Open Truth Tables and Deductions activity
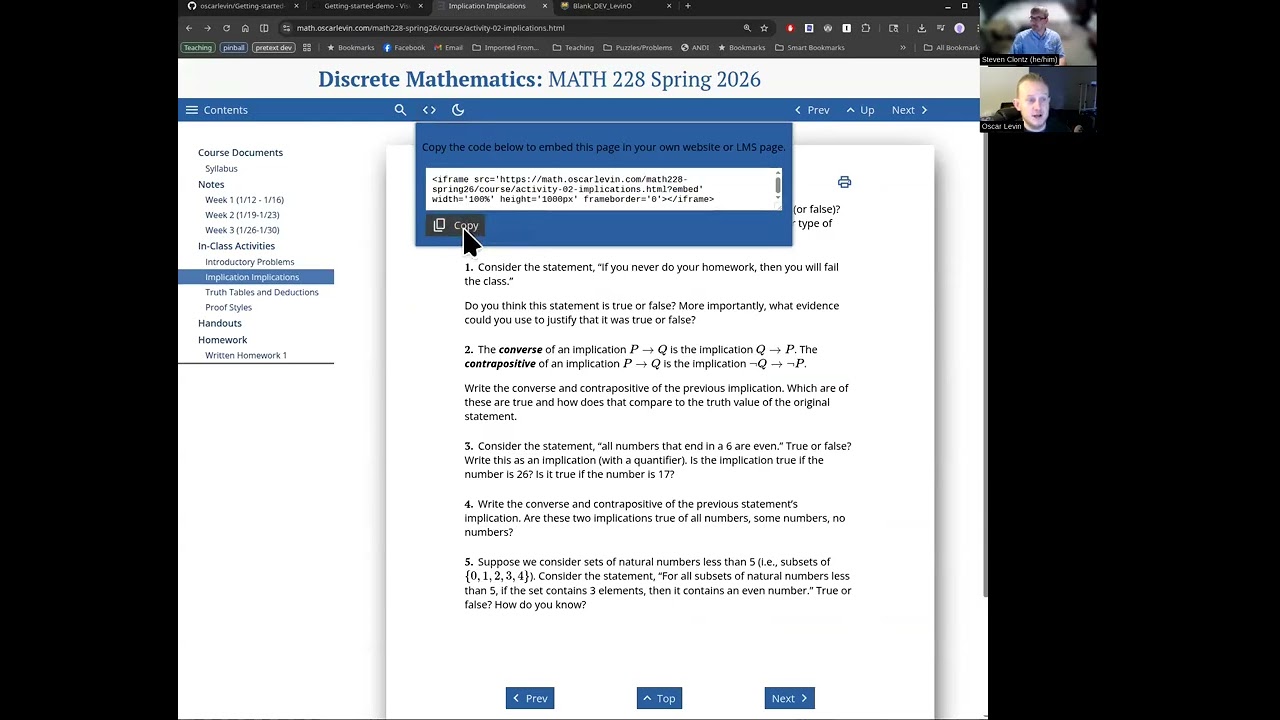This screenshot has height=720, width=1280. pos(262,292)
